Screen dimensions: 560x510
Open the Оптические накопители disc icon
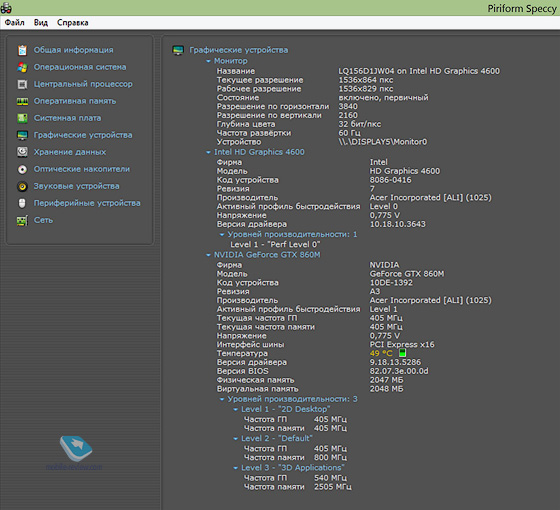click(22, 169)
